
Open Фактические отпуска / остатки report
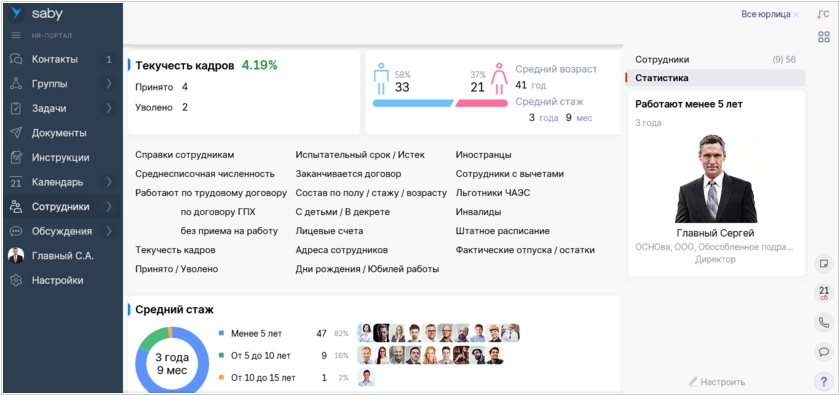(x=525, y=250)
